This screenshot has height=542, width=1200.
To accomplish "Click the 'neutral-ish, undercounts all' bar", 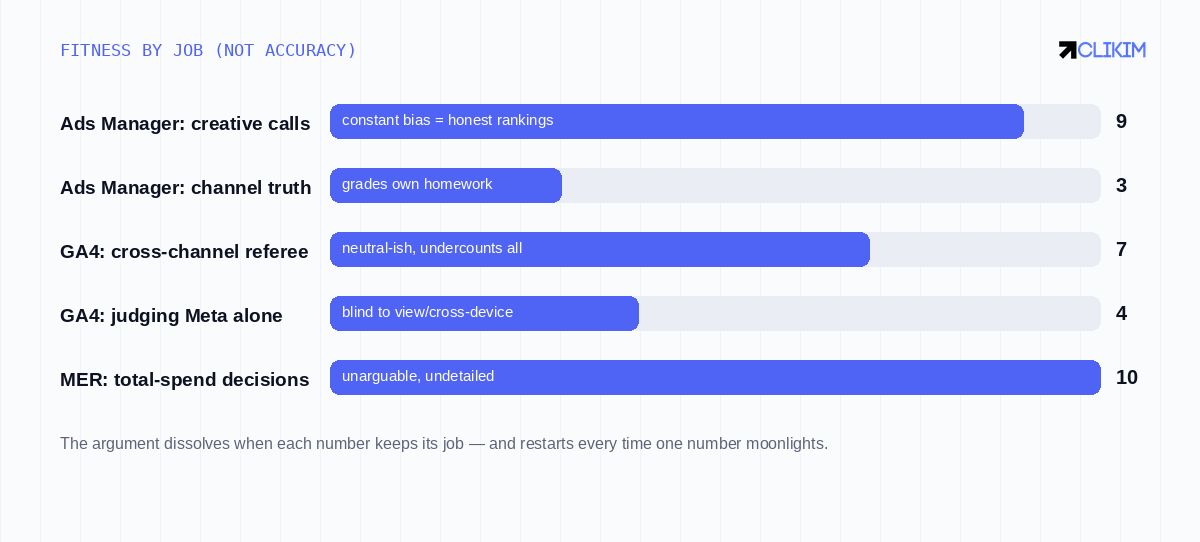I will 600,249.
